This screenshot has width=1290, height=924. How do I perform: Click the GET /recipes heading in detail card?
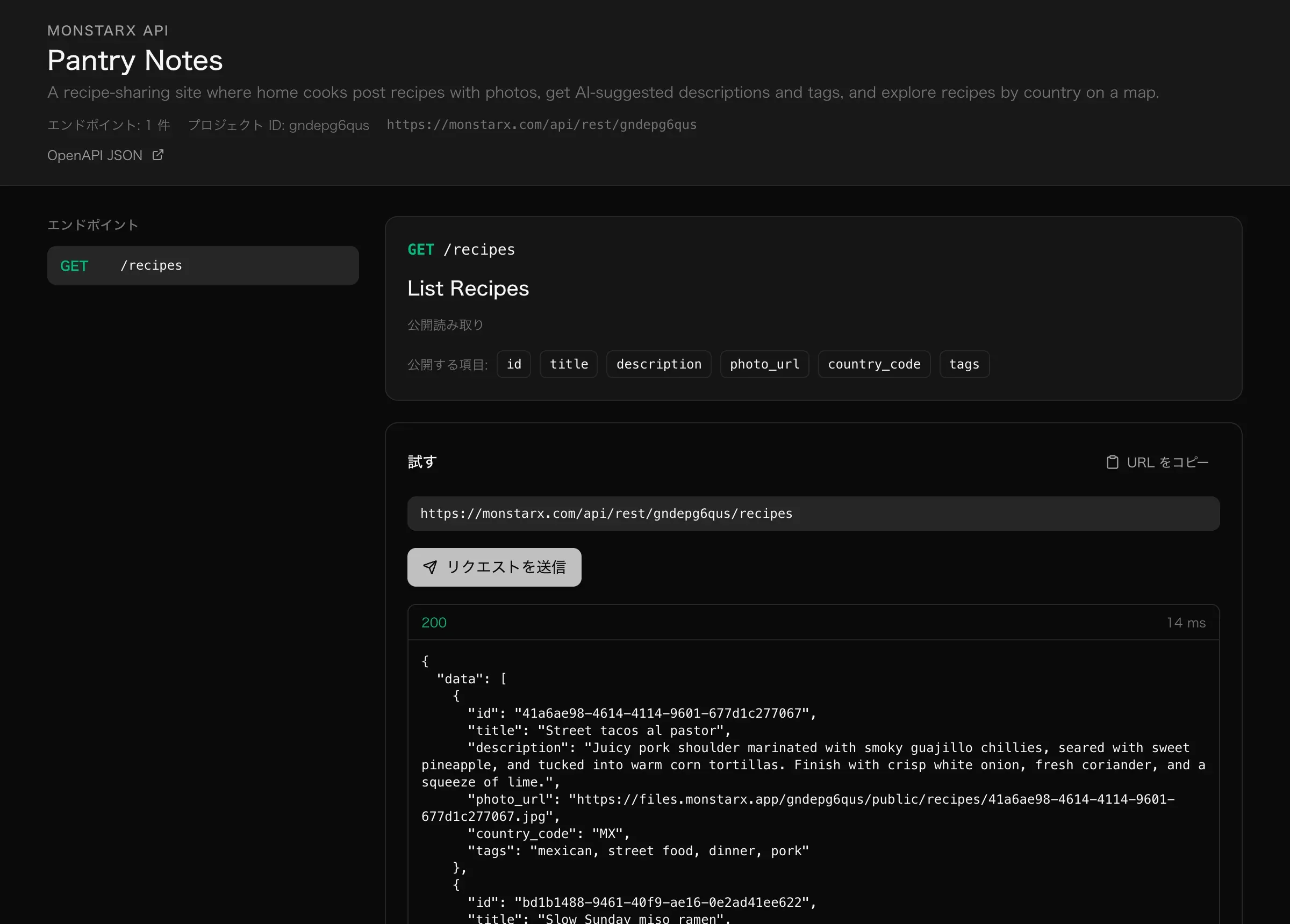(x=461, y=250)
